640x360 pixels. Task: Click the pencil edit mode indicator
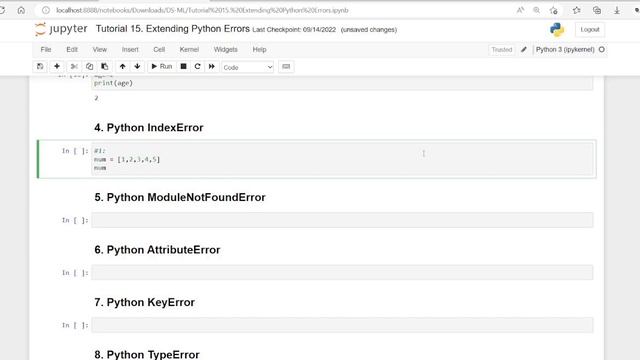pyautogui.click(x=524, y=50)
